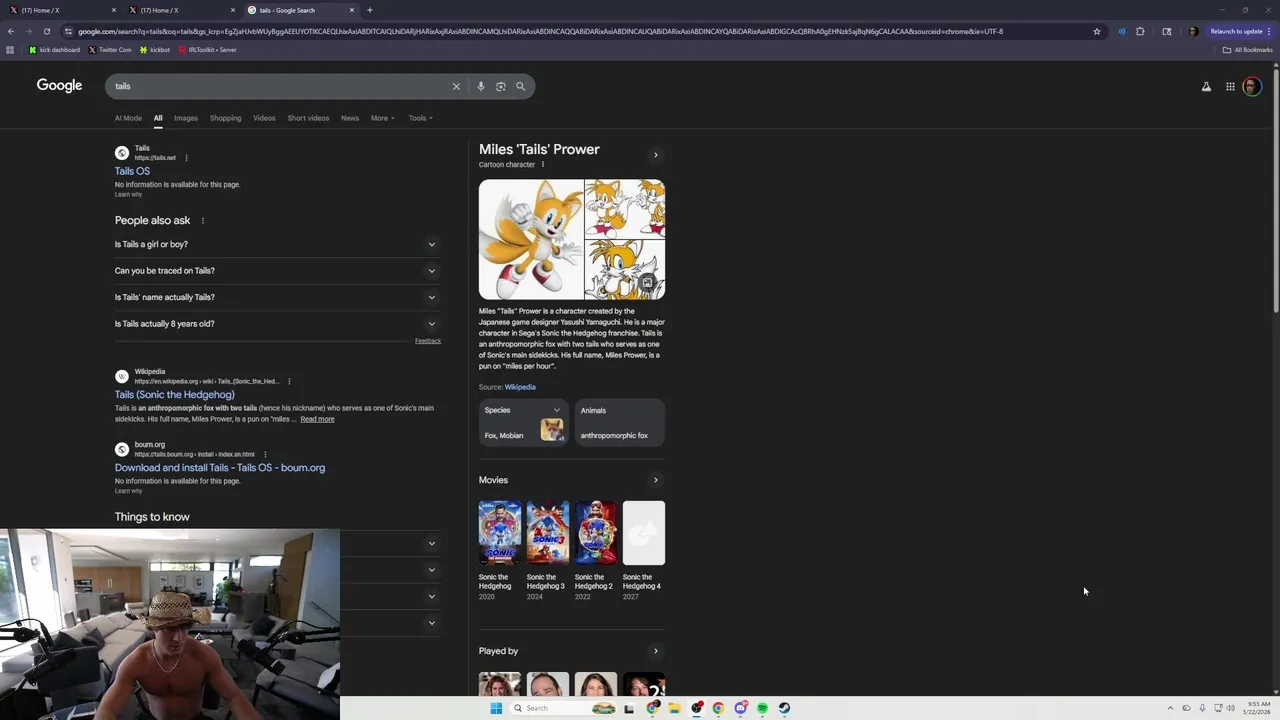1280x720 pixels.
Task: Expand the Species card chevron
Action: [557, 410]
